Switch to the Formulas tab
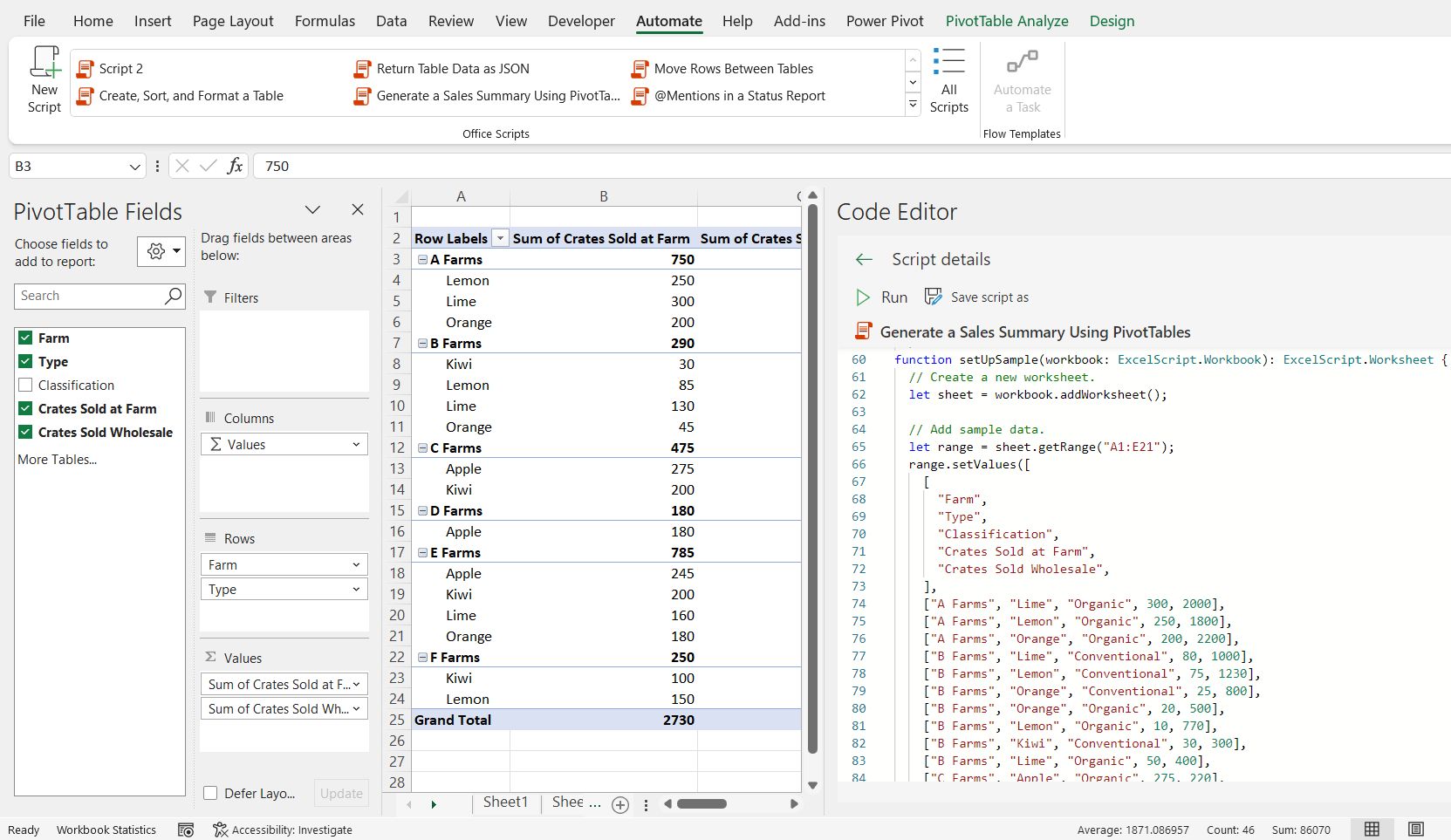Screen dimensions: 1451x840 (325, 21)
